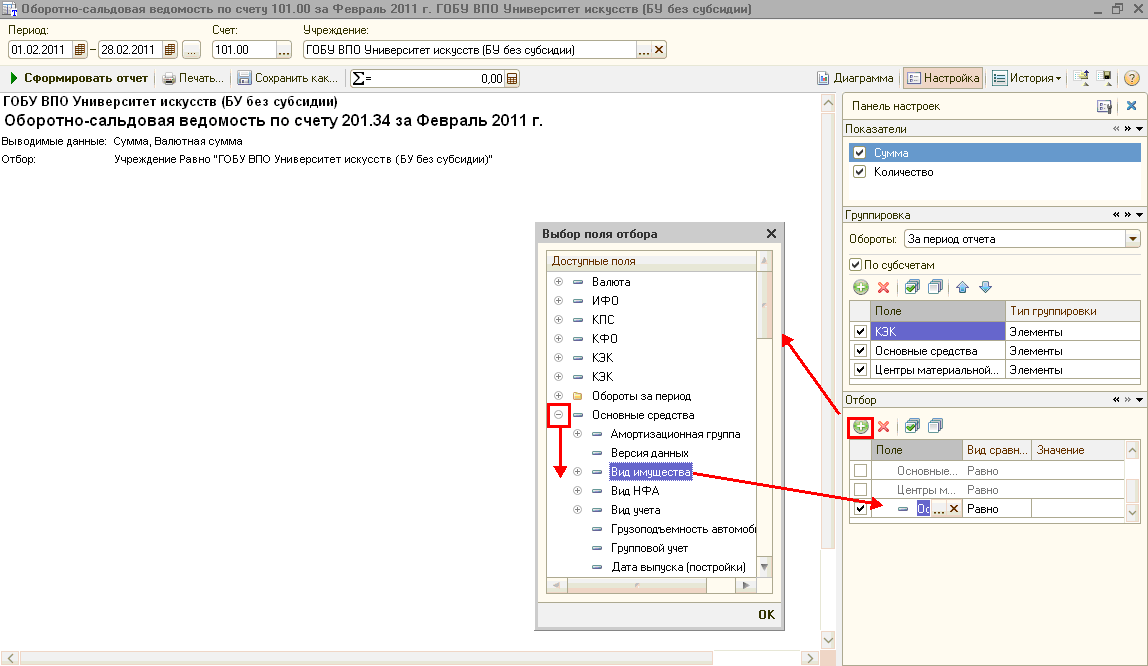1148x666 pixels.
Task: Open calendar picker for start date 01.02.2011
Action: (81, 50)
